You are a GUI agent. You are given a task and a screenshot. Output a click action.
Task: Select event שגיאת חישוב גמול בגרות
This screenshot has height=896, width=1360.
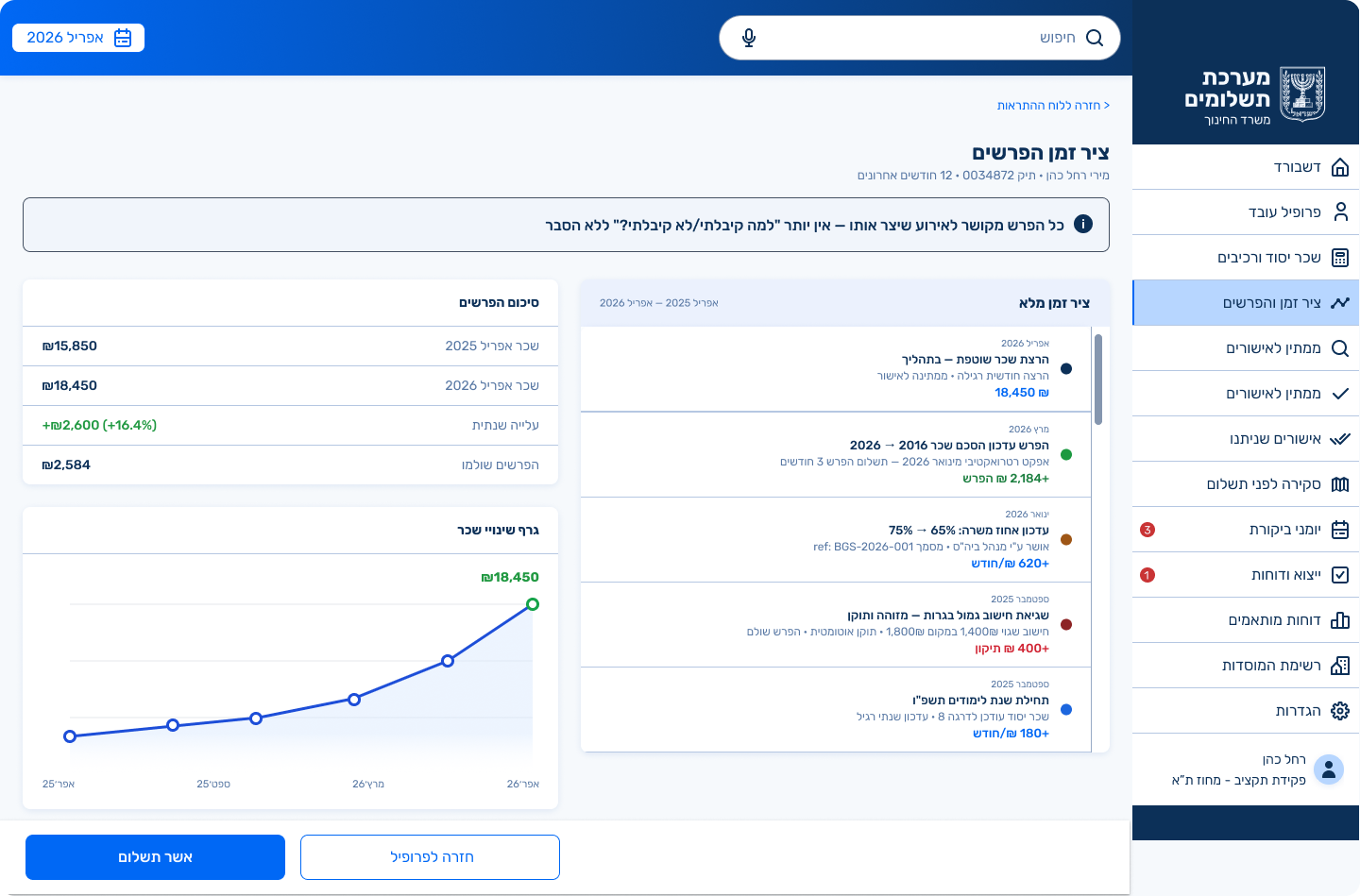tap(836, 625)
